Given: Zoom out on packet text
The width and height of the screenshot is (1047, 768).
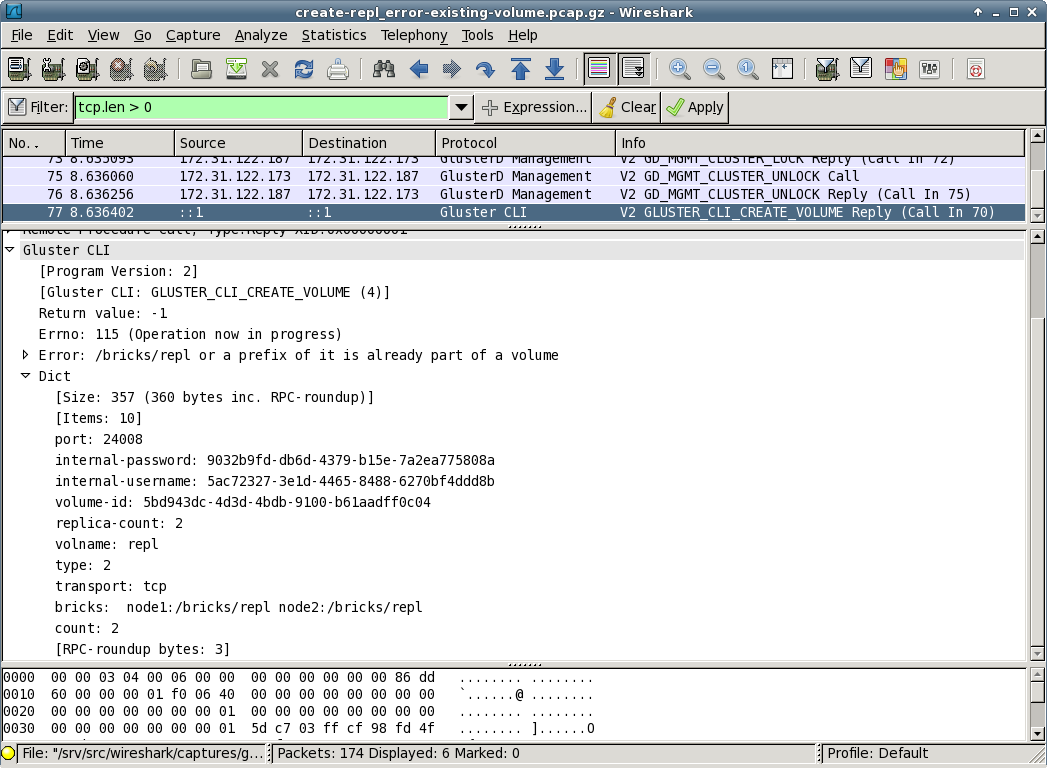Looking at the screenshot, I should click(x=713, y=69).
